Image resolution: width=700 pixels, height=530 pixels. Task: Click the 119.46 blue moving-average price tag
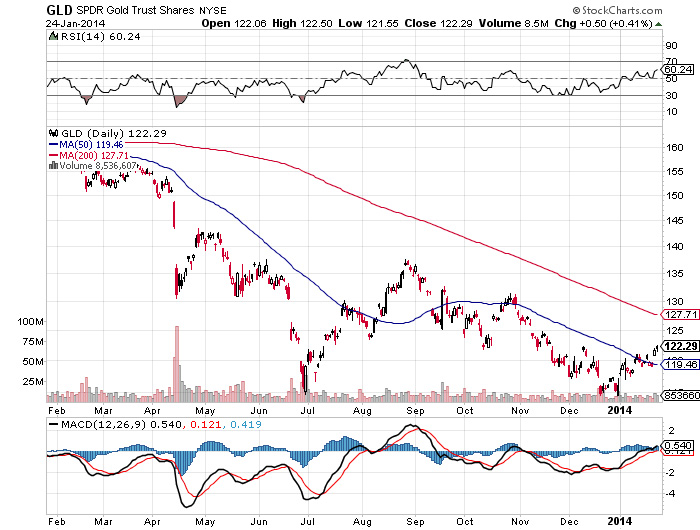click(x=681, y=364)
